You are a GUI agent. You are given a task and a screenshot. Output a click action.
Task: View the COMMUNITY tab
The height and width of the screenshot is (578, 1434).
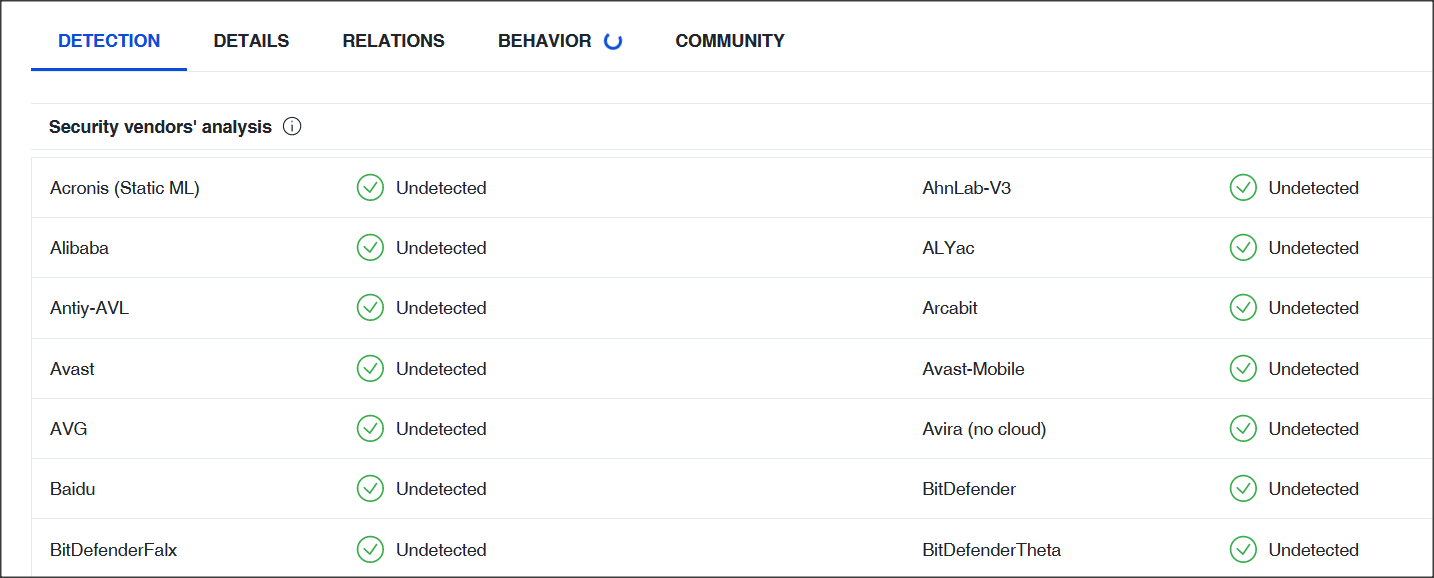[x=730, y=41]
